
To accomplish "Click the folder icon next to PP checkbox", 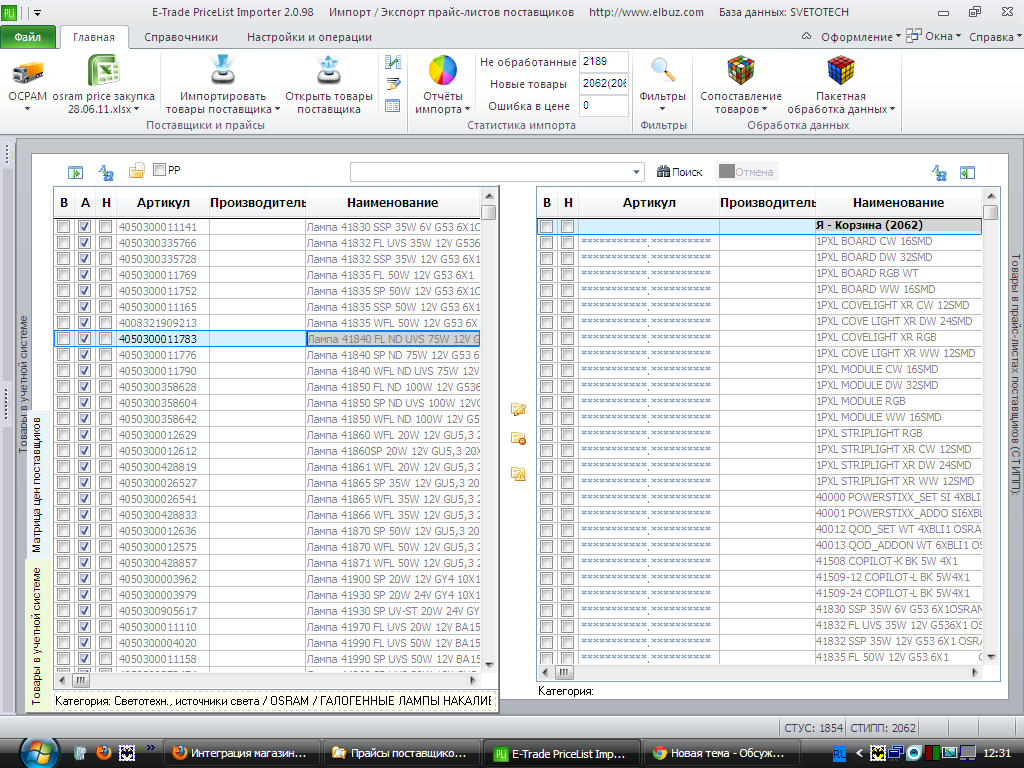I will (136, 171).
